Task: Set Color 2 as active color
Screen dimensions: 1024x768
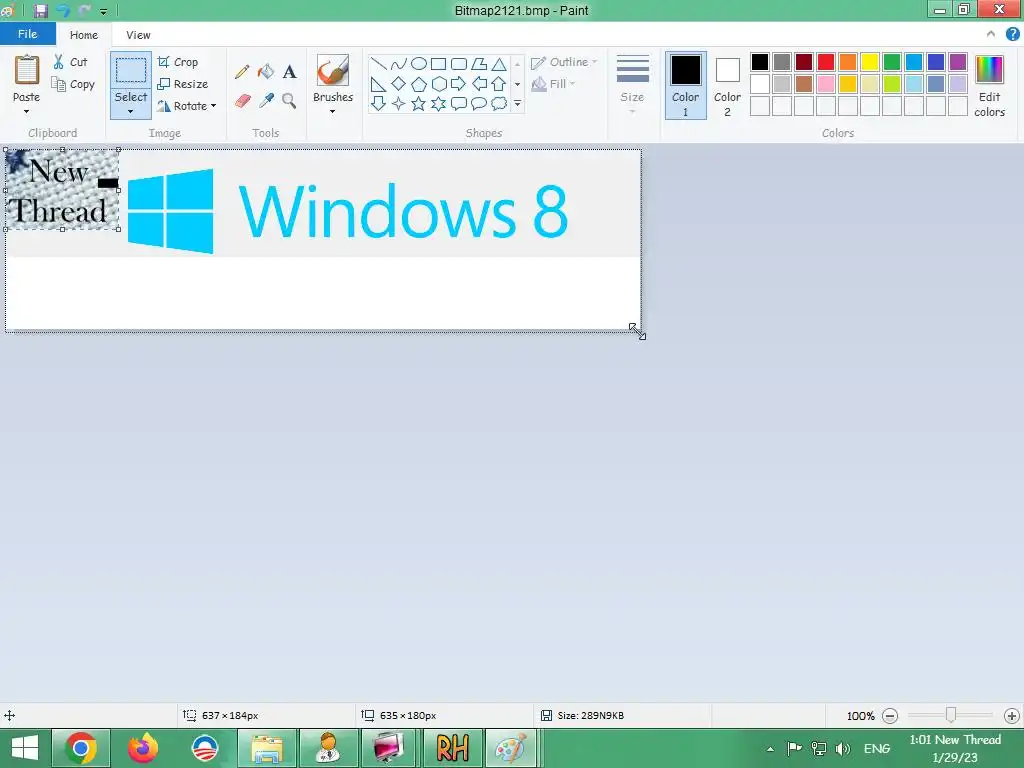Action: pyautogui.click(x=728, y=86)
